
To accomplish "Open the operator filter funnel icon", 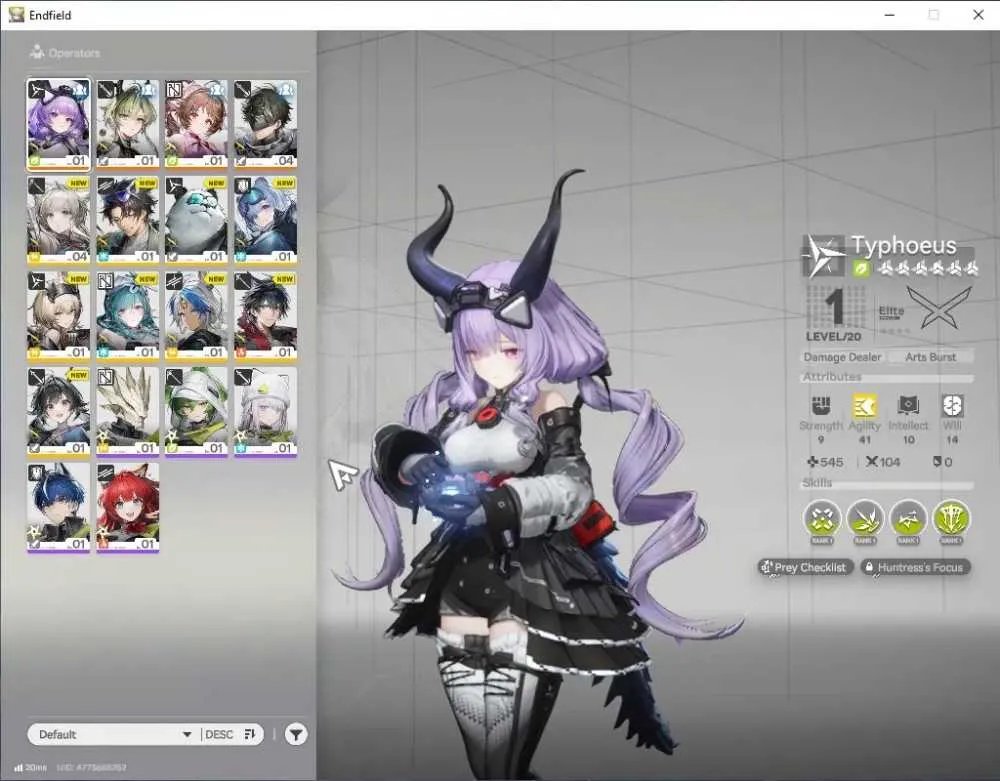I will point(295,734).
